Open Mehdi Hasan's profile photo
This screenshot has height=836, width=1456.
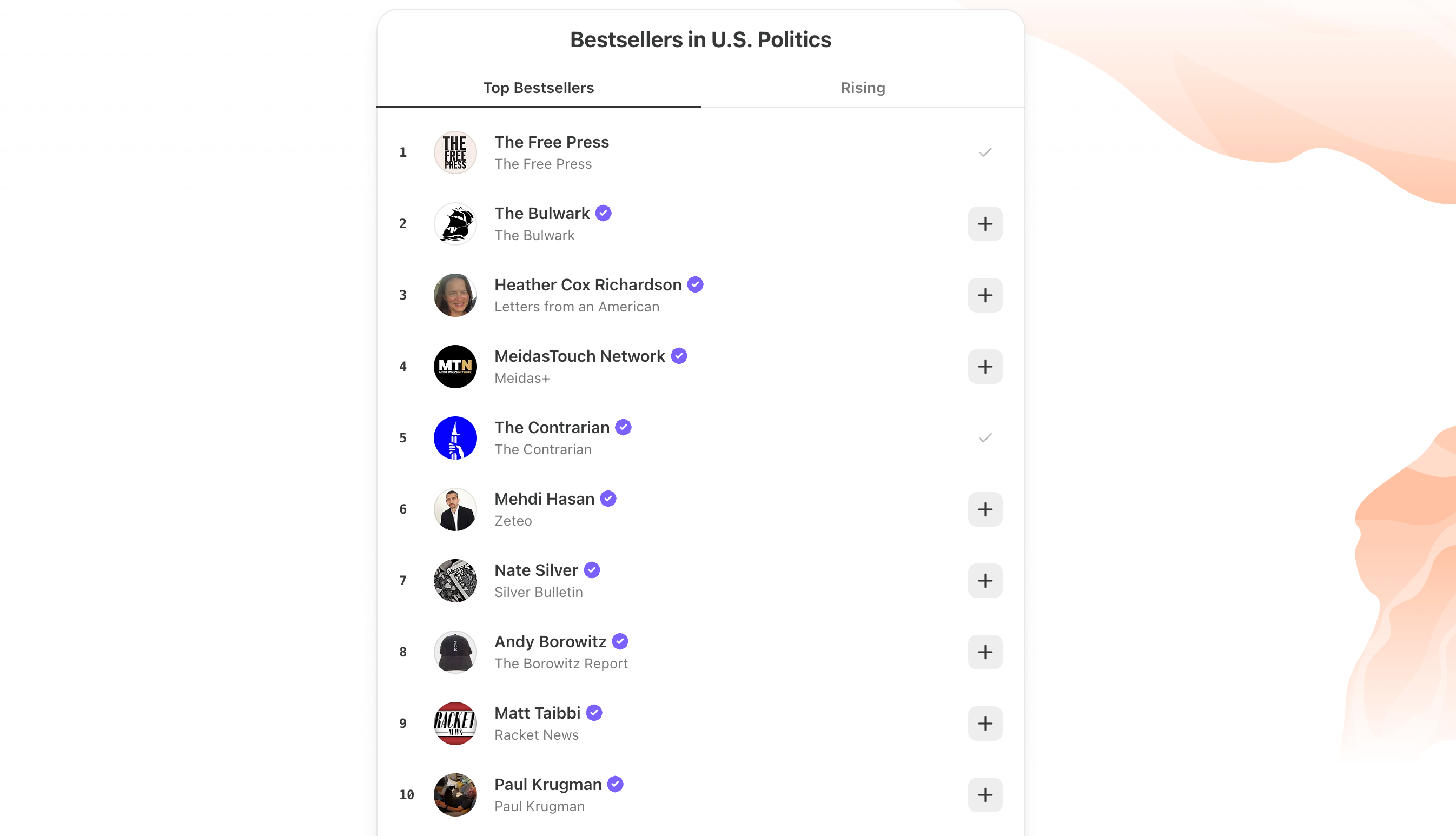(x=455, y=509)
